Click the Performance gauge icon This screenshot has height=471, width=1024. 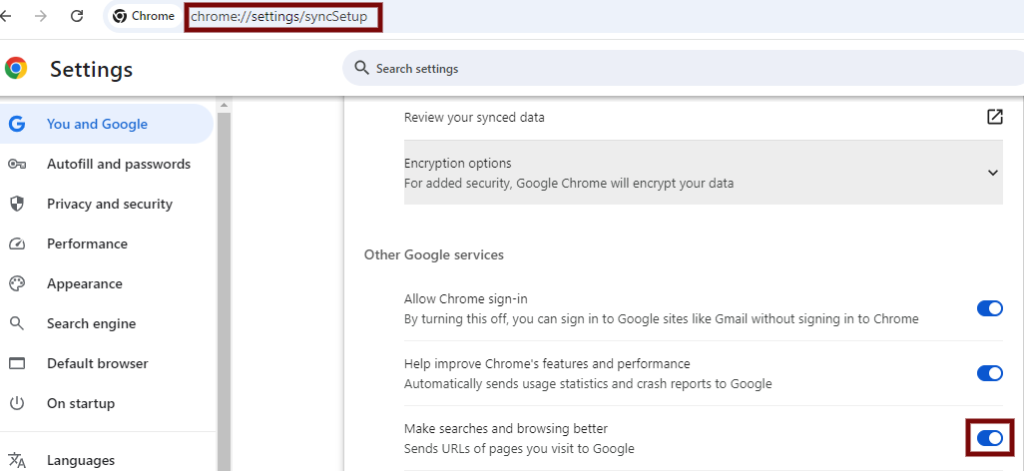[16, 244]
